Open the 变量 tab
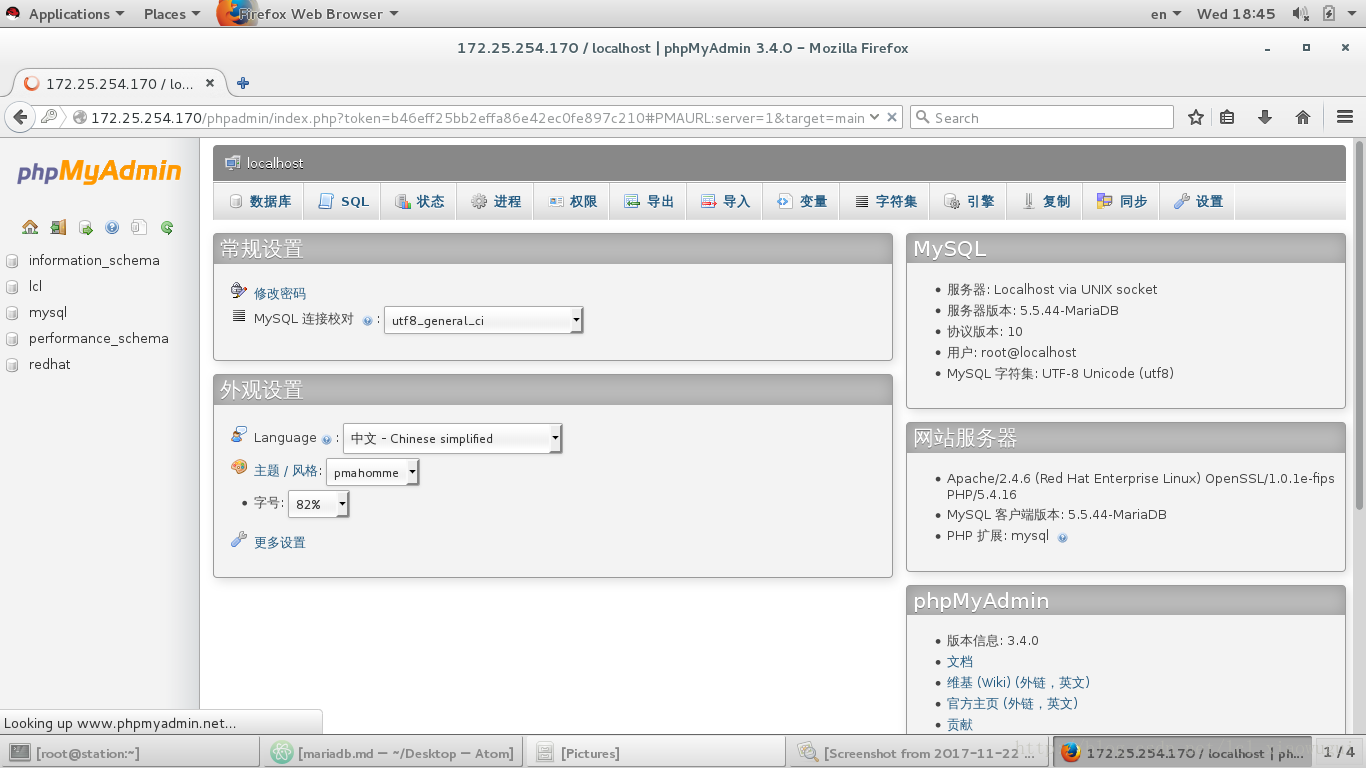This screenshot has height=768, width=1366. point(802,201)
